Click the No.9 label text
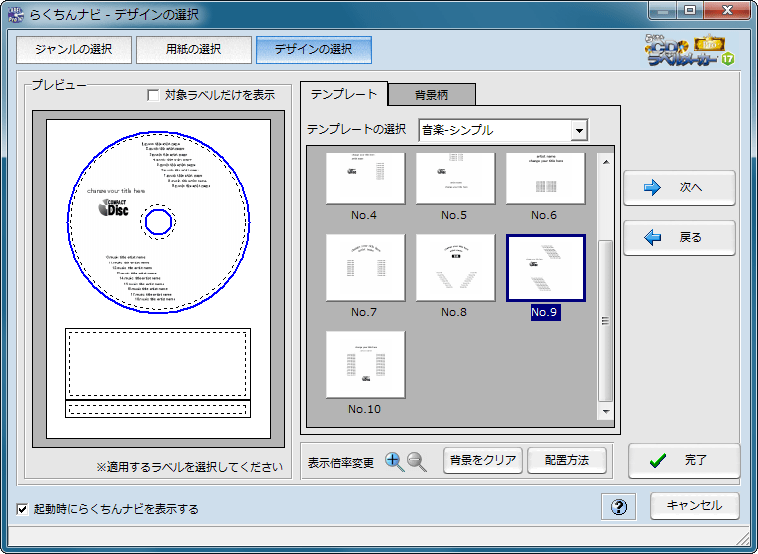The image size is (758, 554). (545, 312)
